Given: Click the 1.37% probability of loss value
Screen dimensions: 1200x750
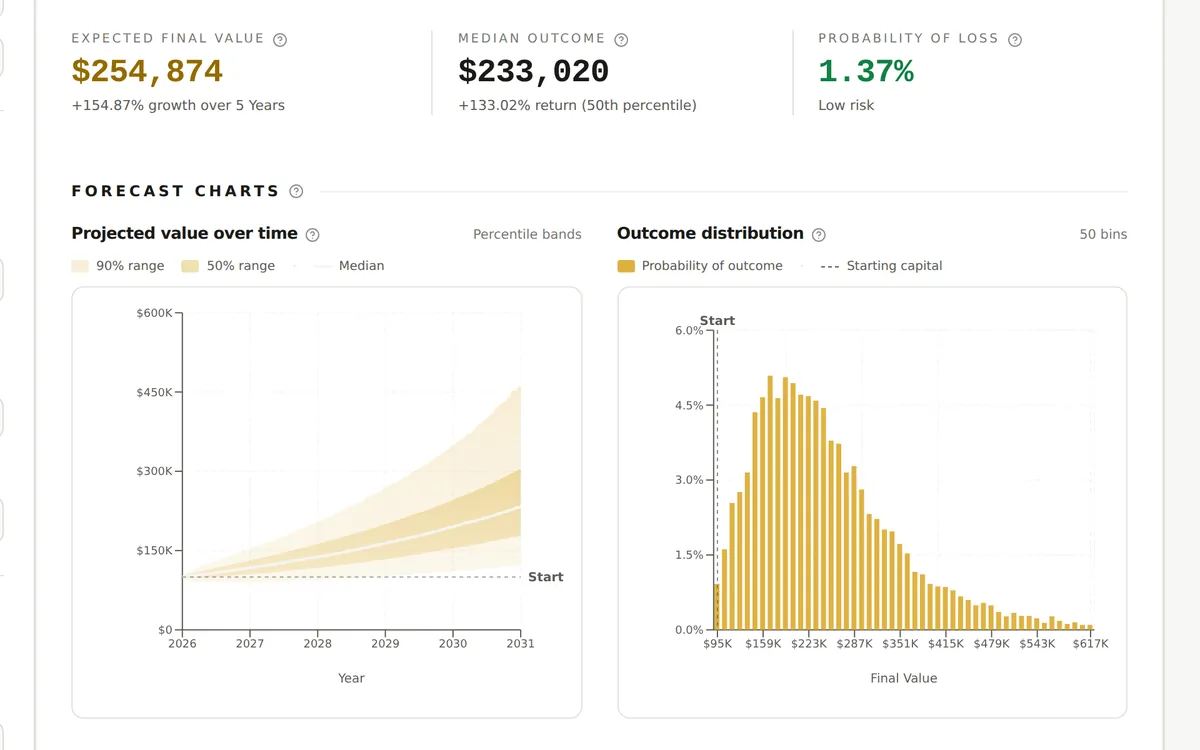Looking at the screenshot, I should [x=866, y=71].
